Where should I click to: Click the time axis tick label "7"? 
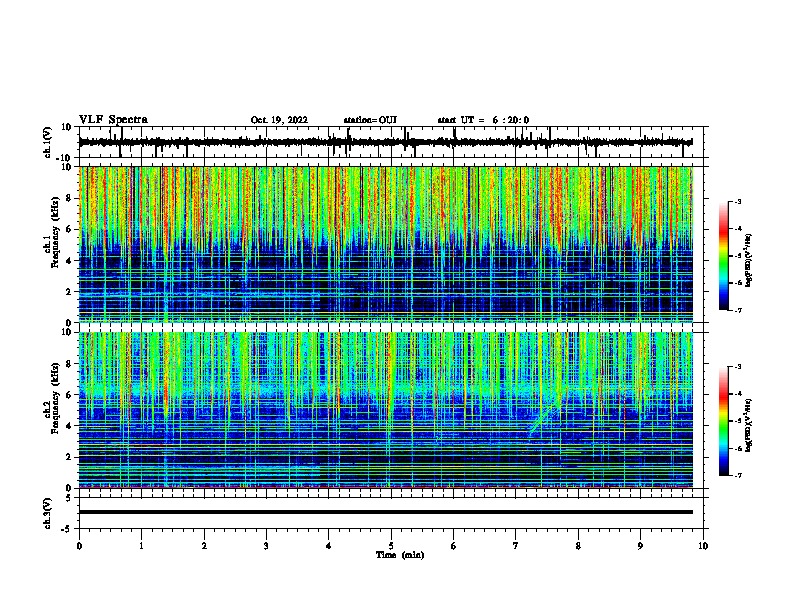point(516,546)
